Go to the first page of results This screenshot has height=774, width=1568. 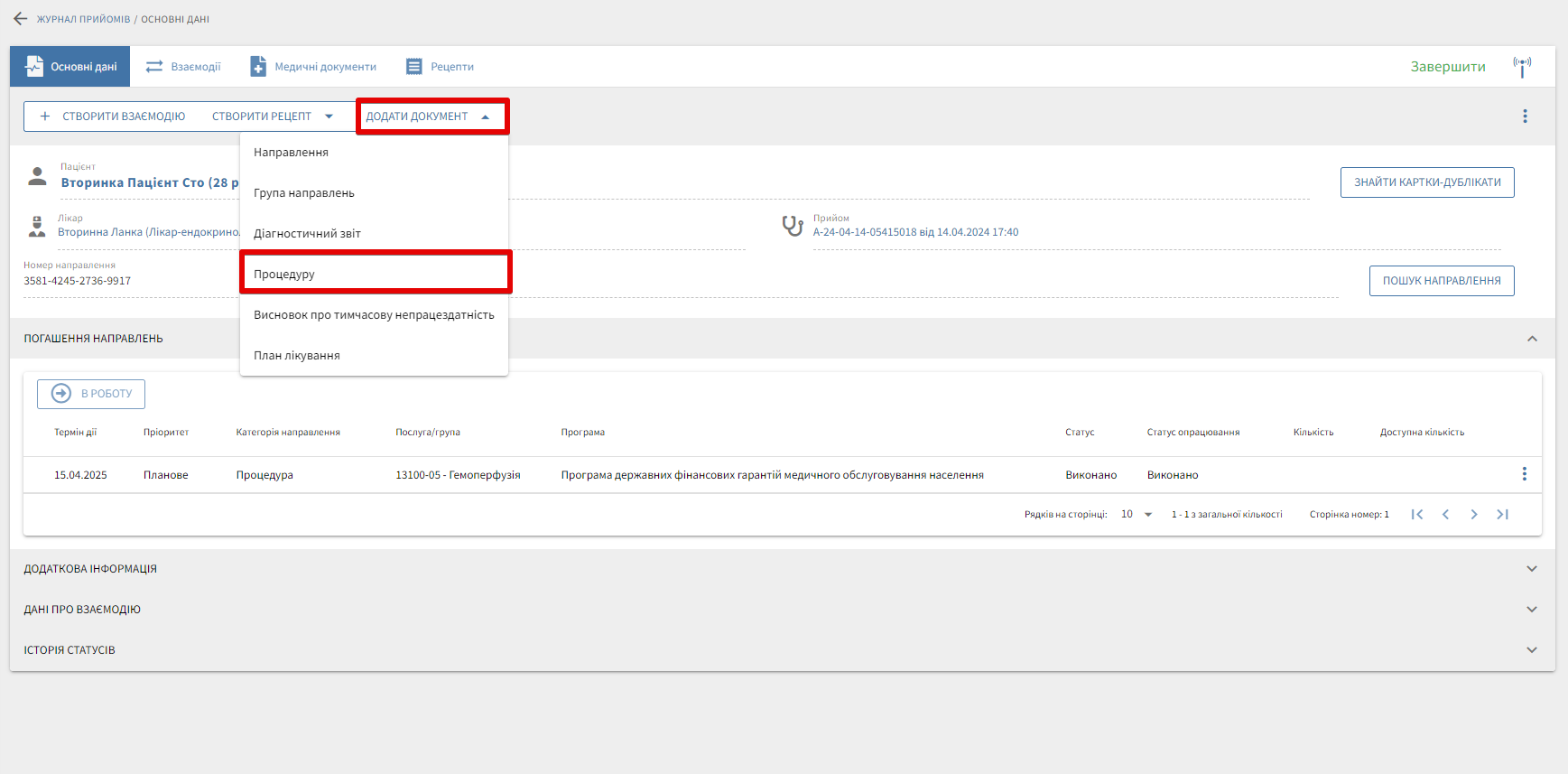[x=1417, y=515]
